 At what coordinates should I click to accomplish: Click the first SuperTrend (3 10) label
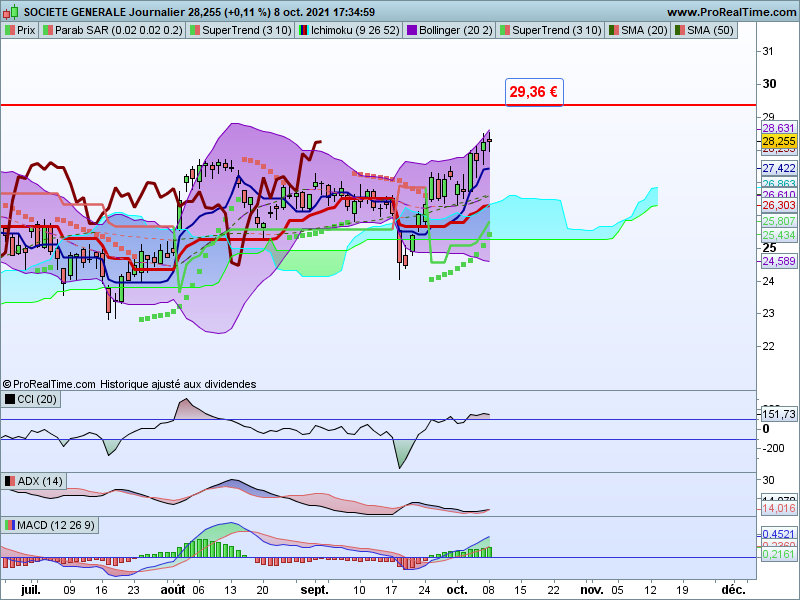240,30
